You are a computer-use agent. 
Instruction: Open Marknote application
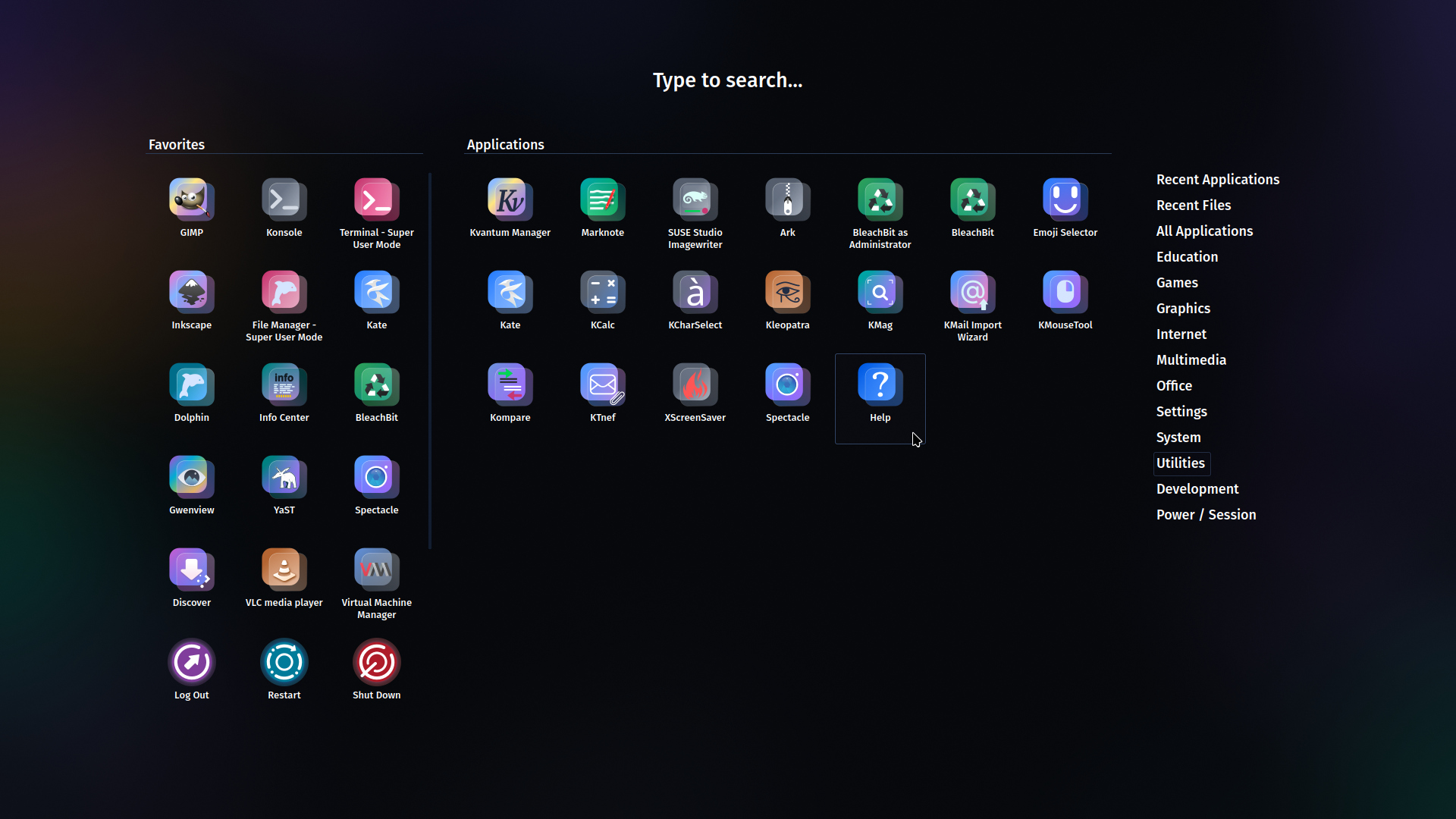coord(603,209)
